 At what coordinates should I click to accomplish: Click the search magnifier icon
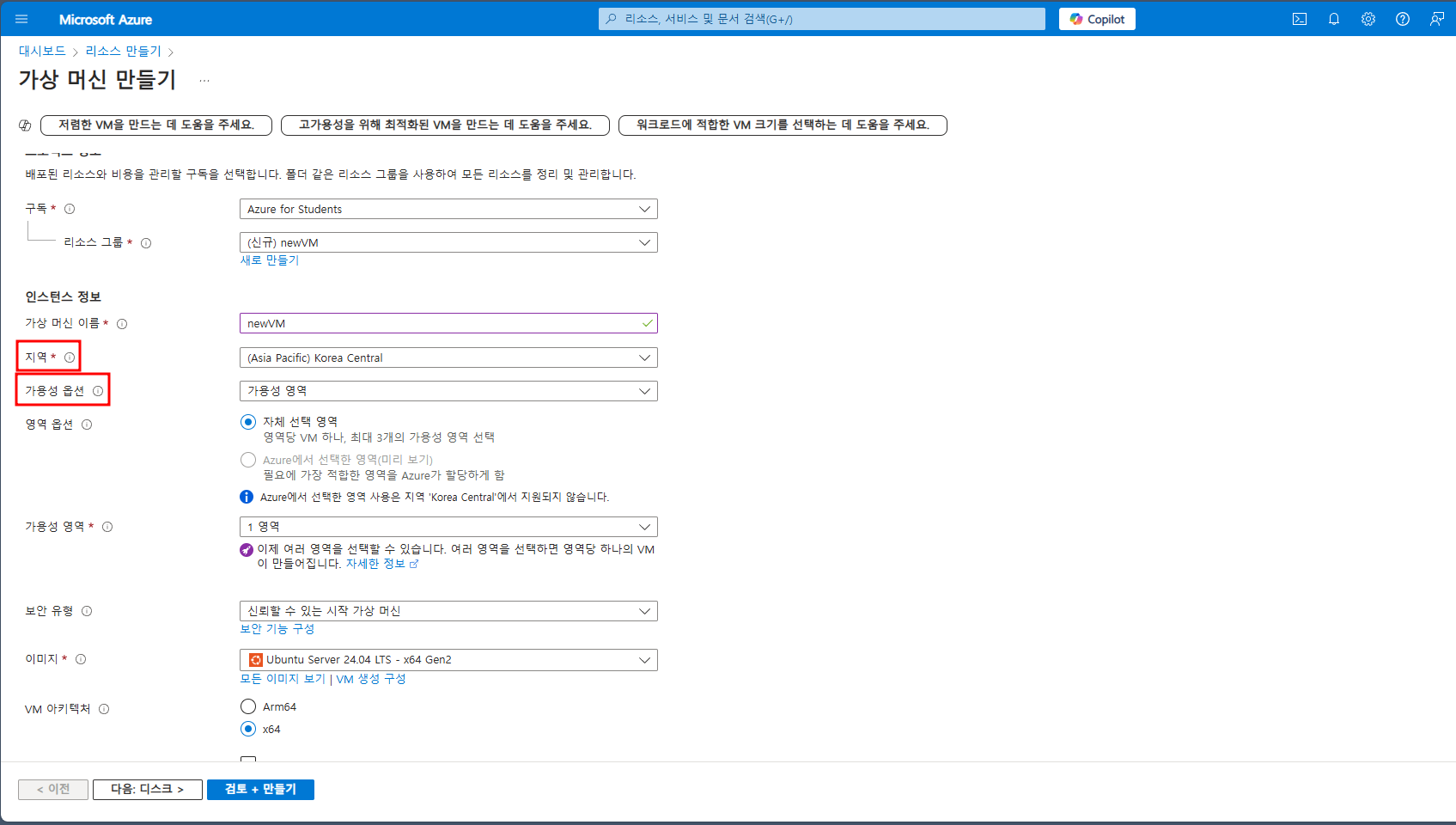[x=612, y=19]
